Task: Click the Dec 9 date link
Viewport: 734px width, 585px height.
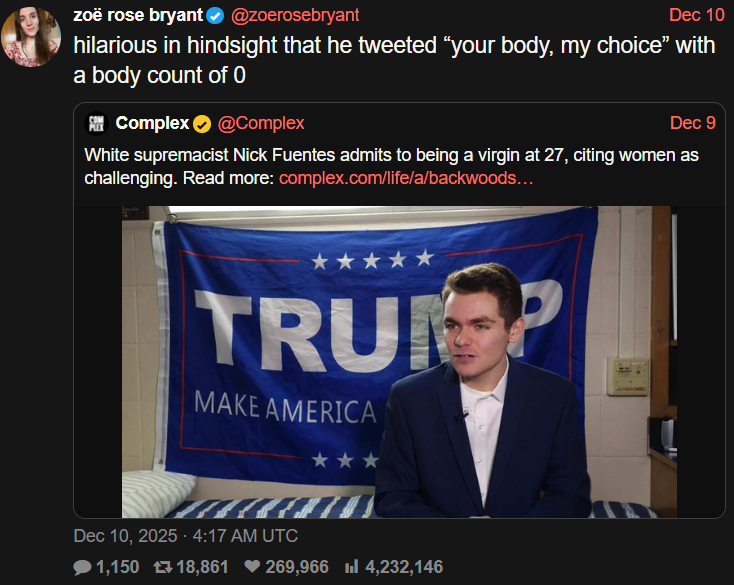Action: tap(692, 123)
